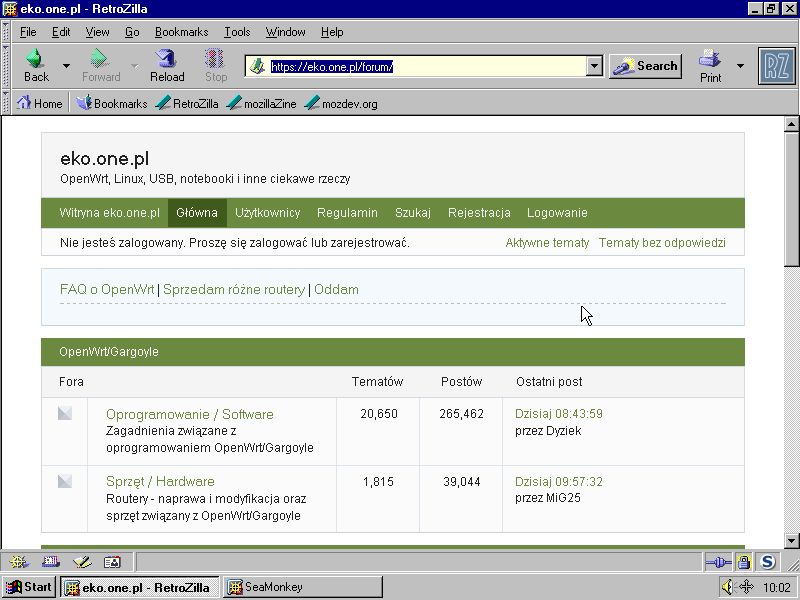Click the page icon in the address bar

coord(257,66)
